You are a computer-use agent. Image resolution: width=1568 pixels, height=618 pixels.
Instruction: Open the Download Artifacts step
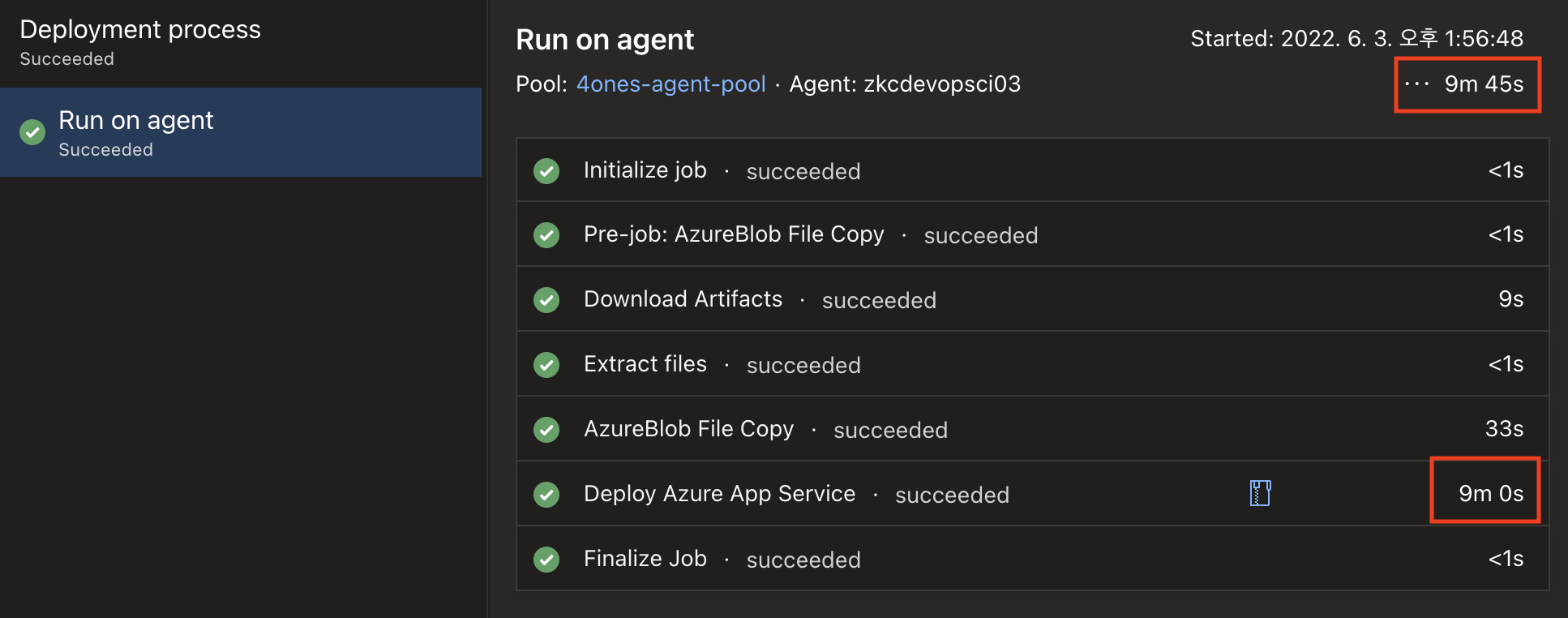(1032, 299)
